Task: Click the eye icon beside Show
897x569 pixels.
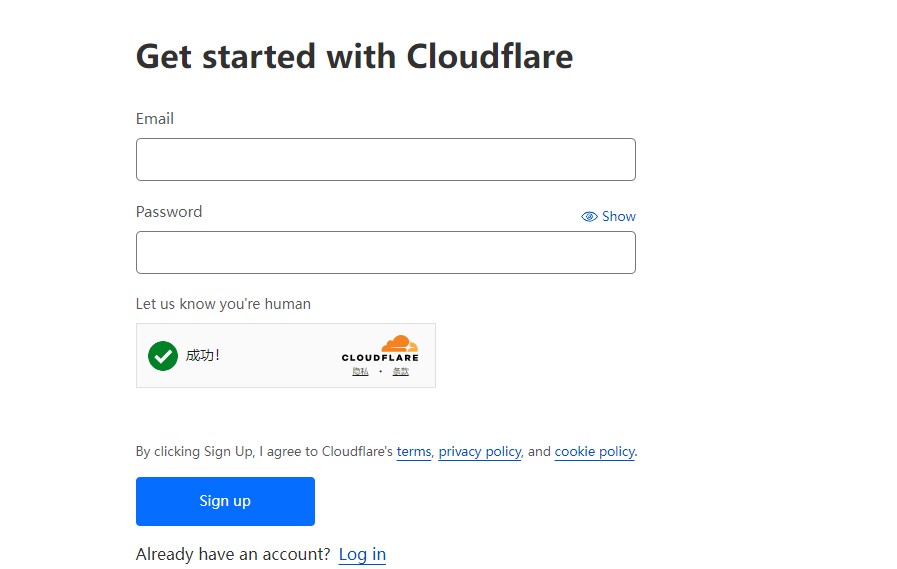Action: [589, 217]
